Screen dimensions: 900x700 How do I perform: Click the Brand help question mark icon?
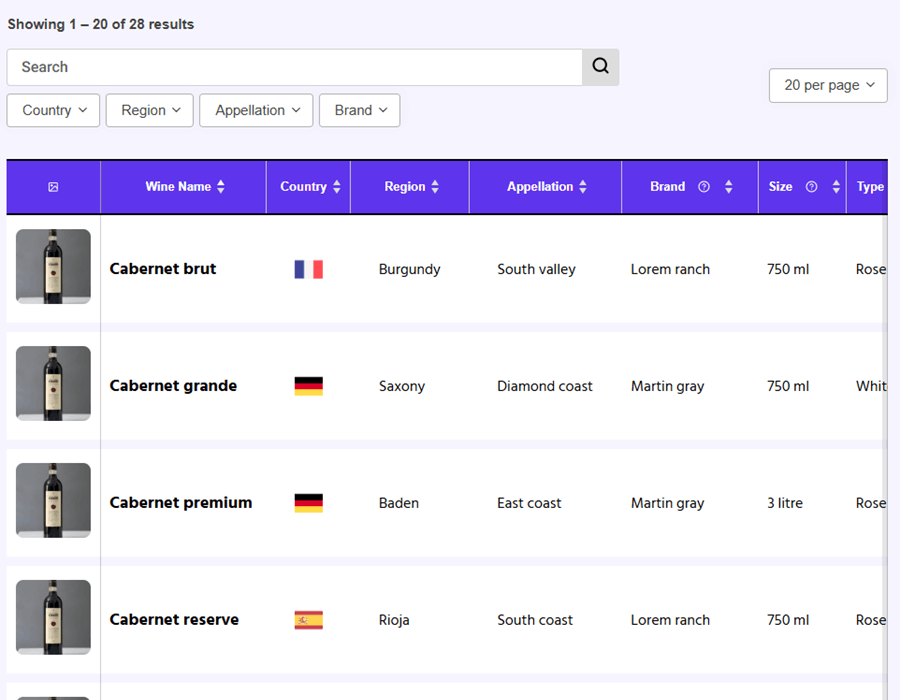pos(704,186)
